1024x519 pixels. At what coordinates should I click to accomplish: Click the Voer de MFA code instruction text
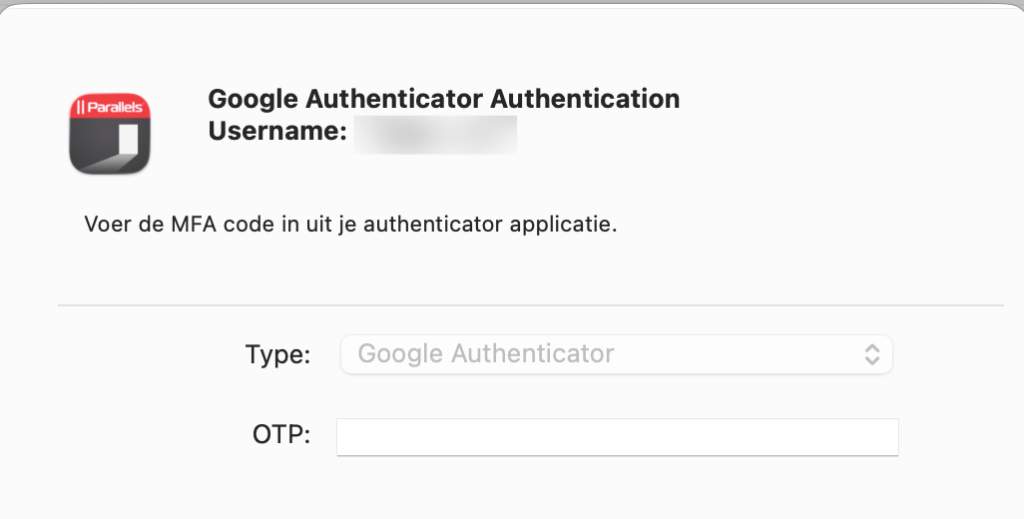tap(350, 223)
